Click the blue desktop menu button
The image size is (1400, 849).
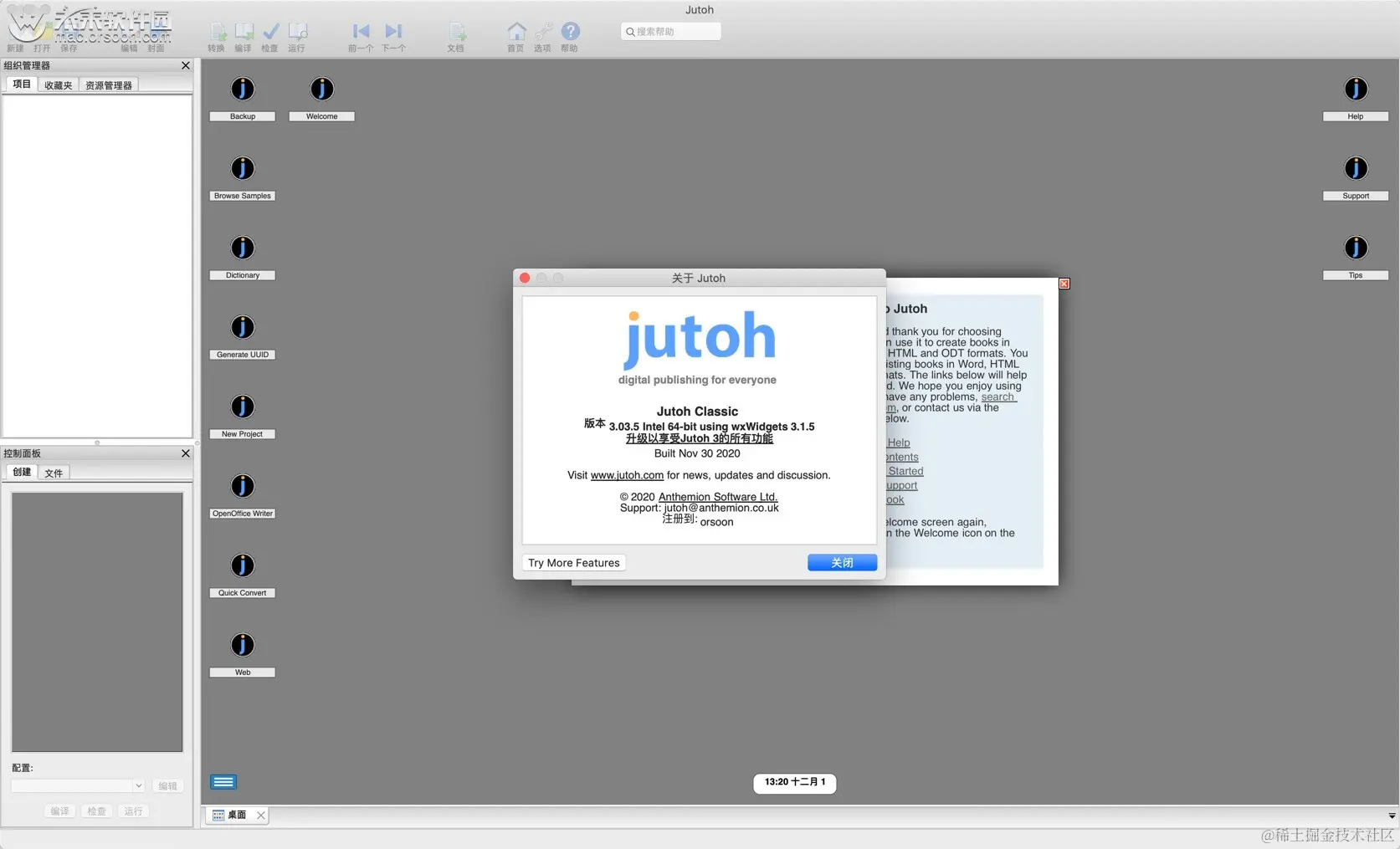pyautogui.click(x=223, y=782)
